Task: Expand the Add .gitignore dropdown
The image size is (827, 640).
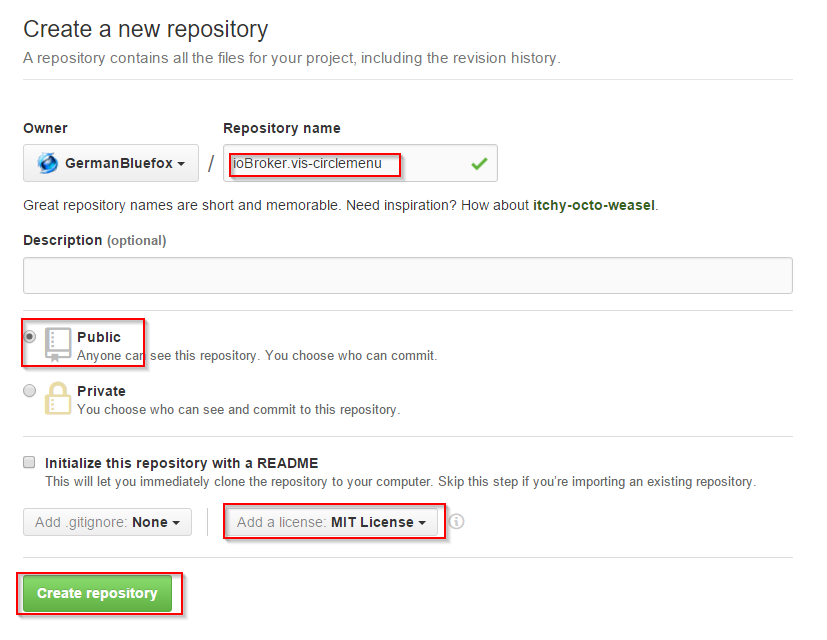Action: click(x=107, y=522)
